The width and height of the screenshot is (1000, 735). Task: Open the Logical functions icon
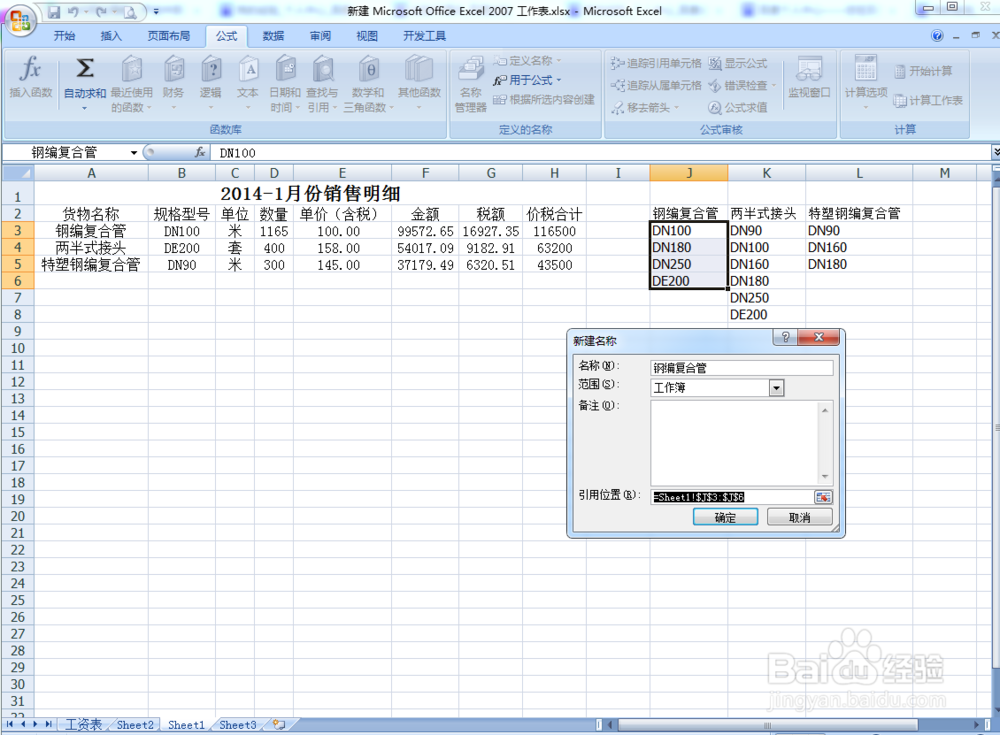point(210,69)
